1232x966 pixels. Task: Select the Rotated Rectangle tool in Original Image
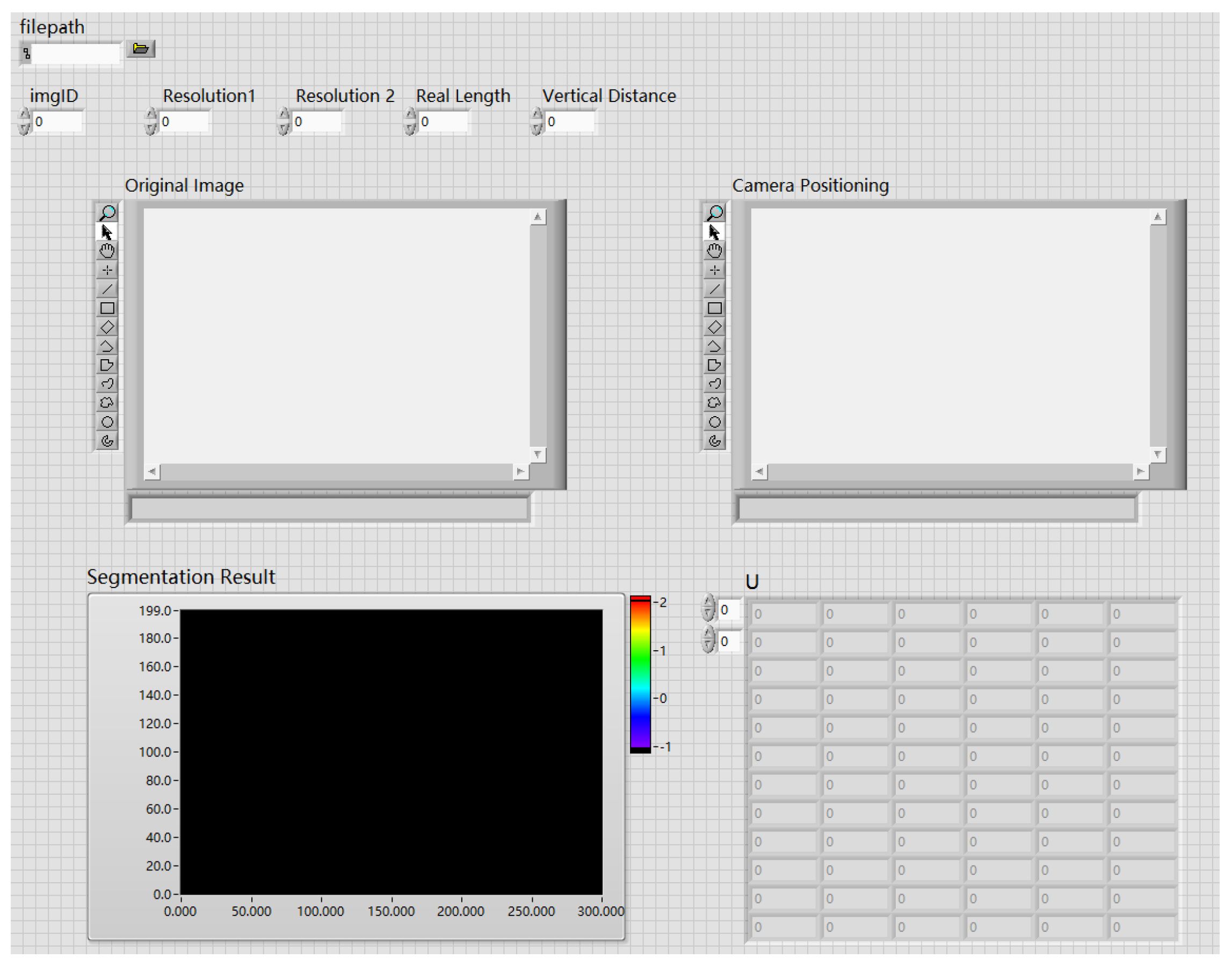[107, 327]
